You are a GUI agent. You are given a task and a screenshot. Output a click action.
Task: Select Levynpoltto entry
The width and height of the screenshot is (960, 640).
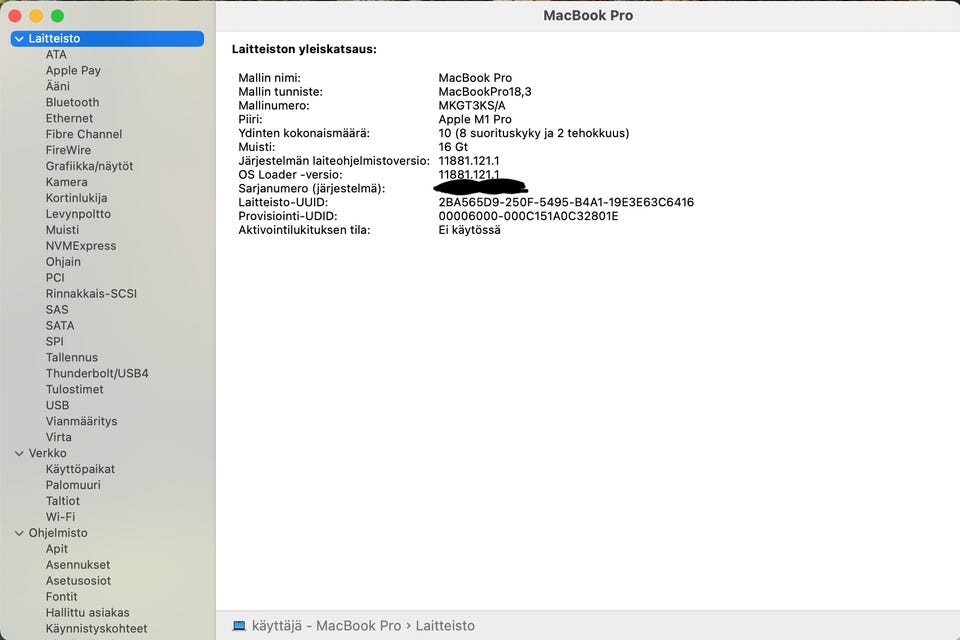[78, 214]
